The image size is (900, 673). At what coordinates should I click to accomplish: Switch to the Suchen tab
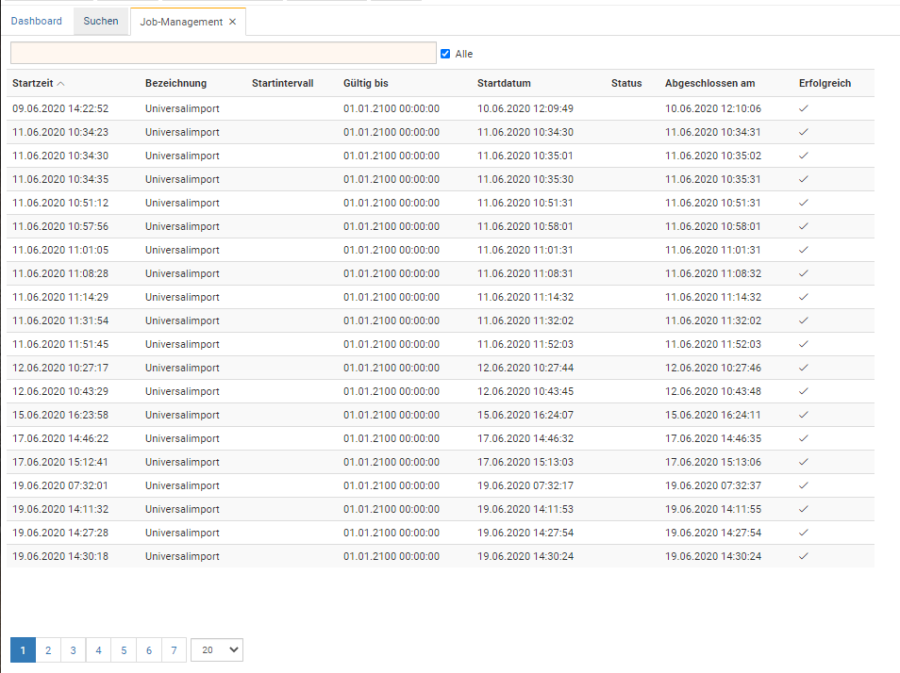(101, 21)
